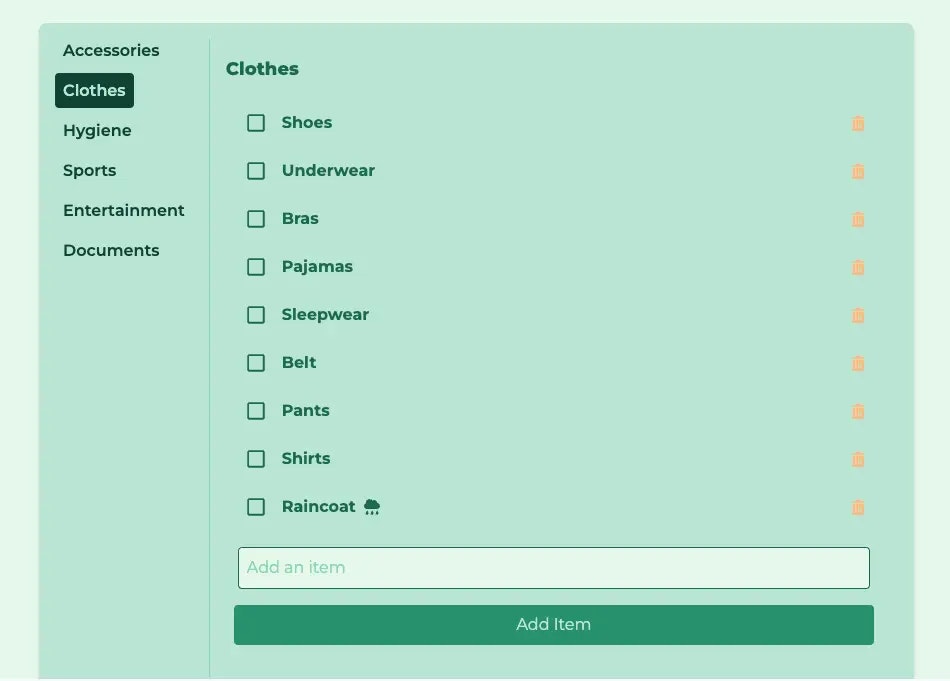This screenshot has height=681, width=950.
Task: Focus the Add an item field
Action: [x=554, y=568]
